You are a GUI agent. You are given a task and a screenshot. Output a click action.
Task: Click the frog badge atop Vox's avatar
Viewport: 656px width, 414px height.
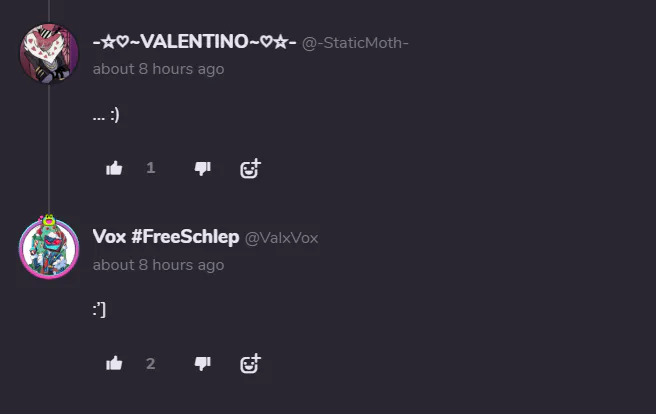coord(49,220)
